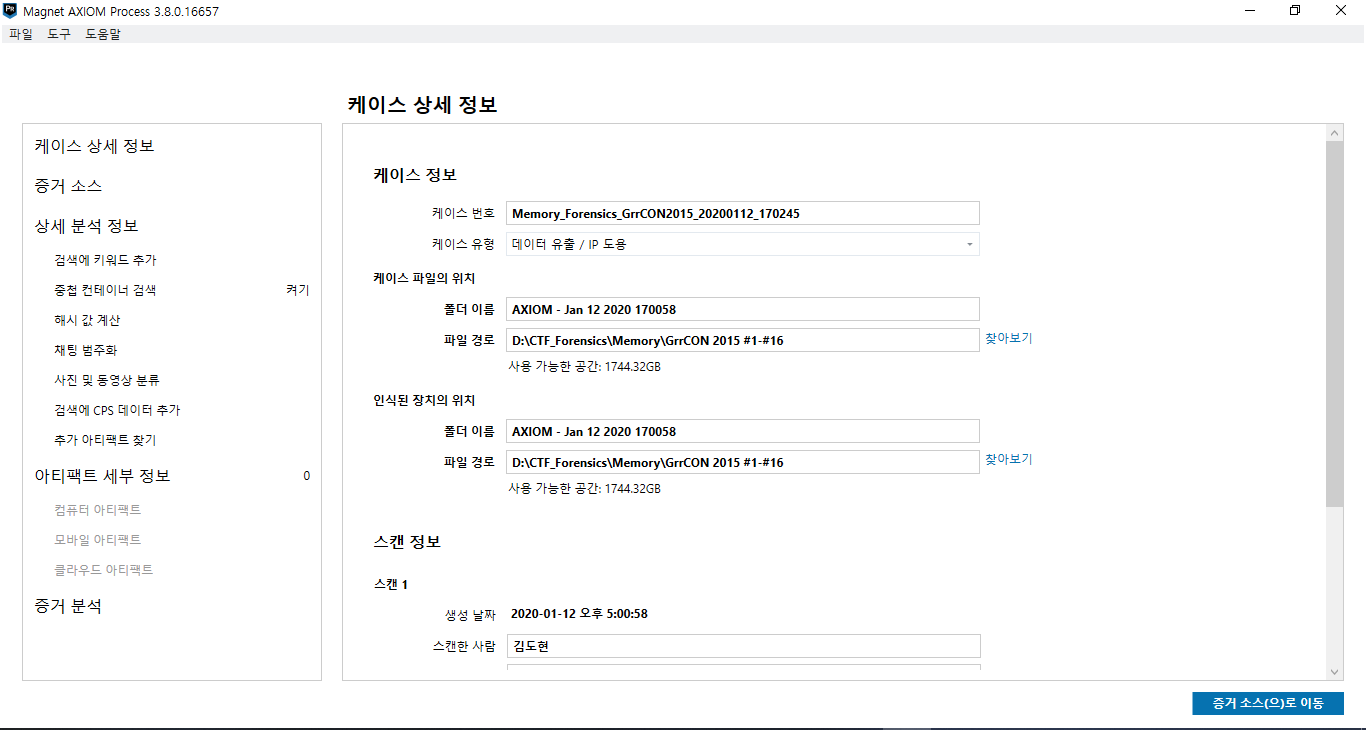Screen dimensions: 1366x730
Task: Select 클라우드 아티팩트 item
Action: (x=104, y=570)
